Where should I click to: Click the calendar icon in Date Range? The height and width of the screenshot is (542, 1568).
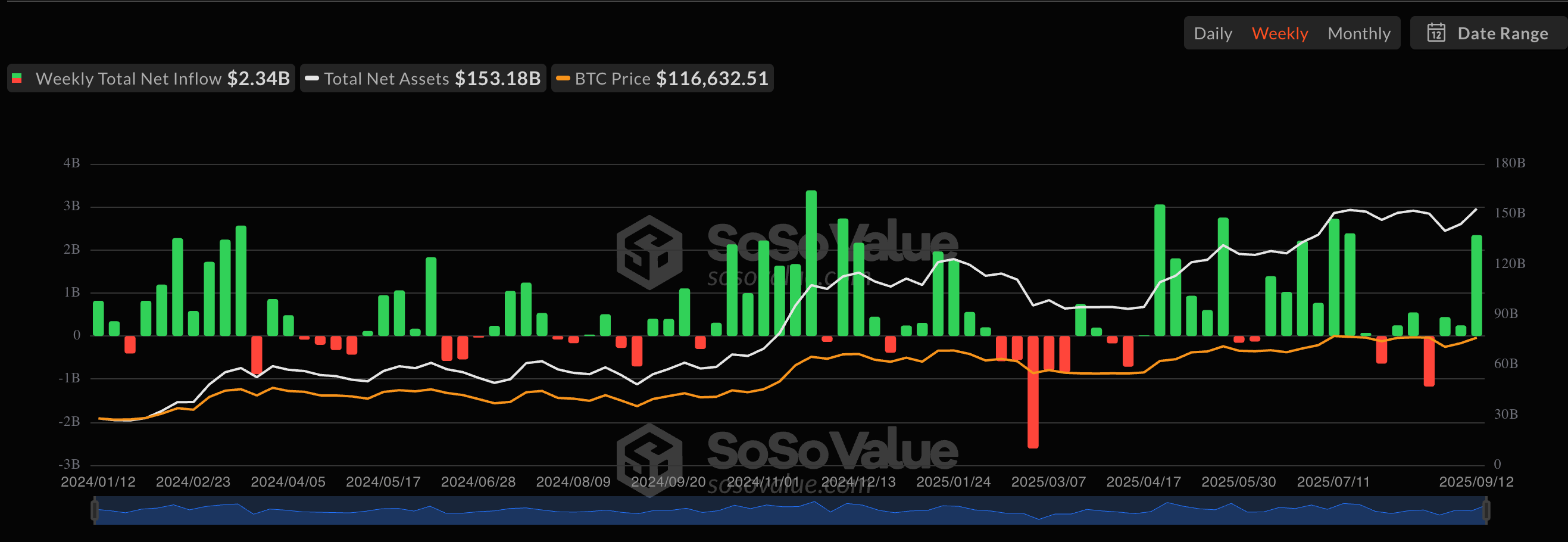1436,33
